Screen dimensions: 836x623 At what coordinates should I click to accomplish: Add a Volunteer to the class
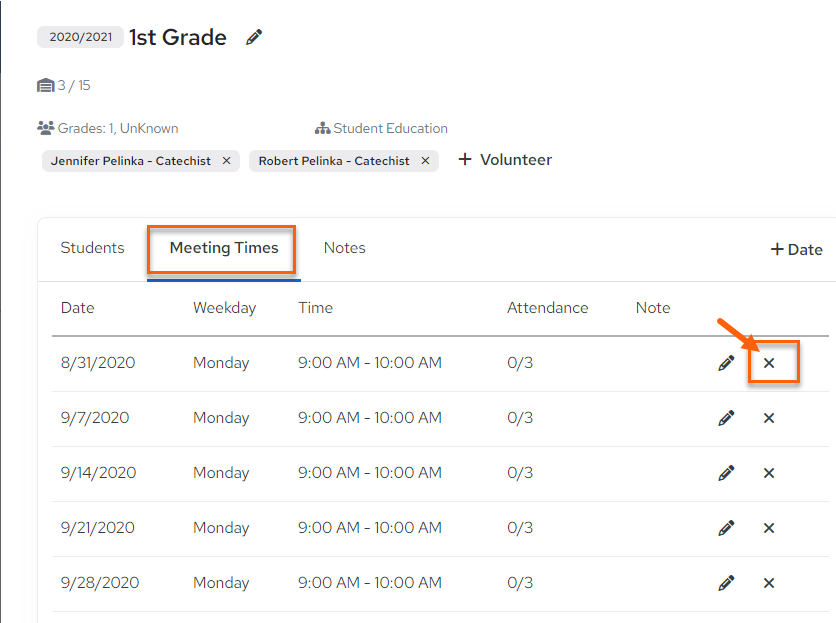tap(505, 159)
